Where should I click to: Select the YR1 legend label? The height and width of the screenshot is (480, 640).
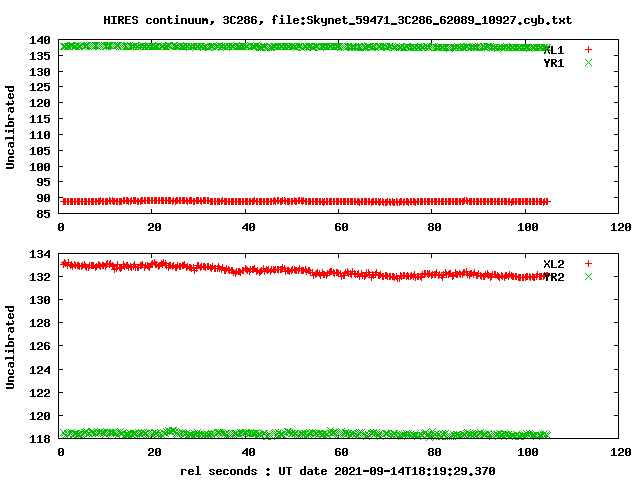[554, 63]
